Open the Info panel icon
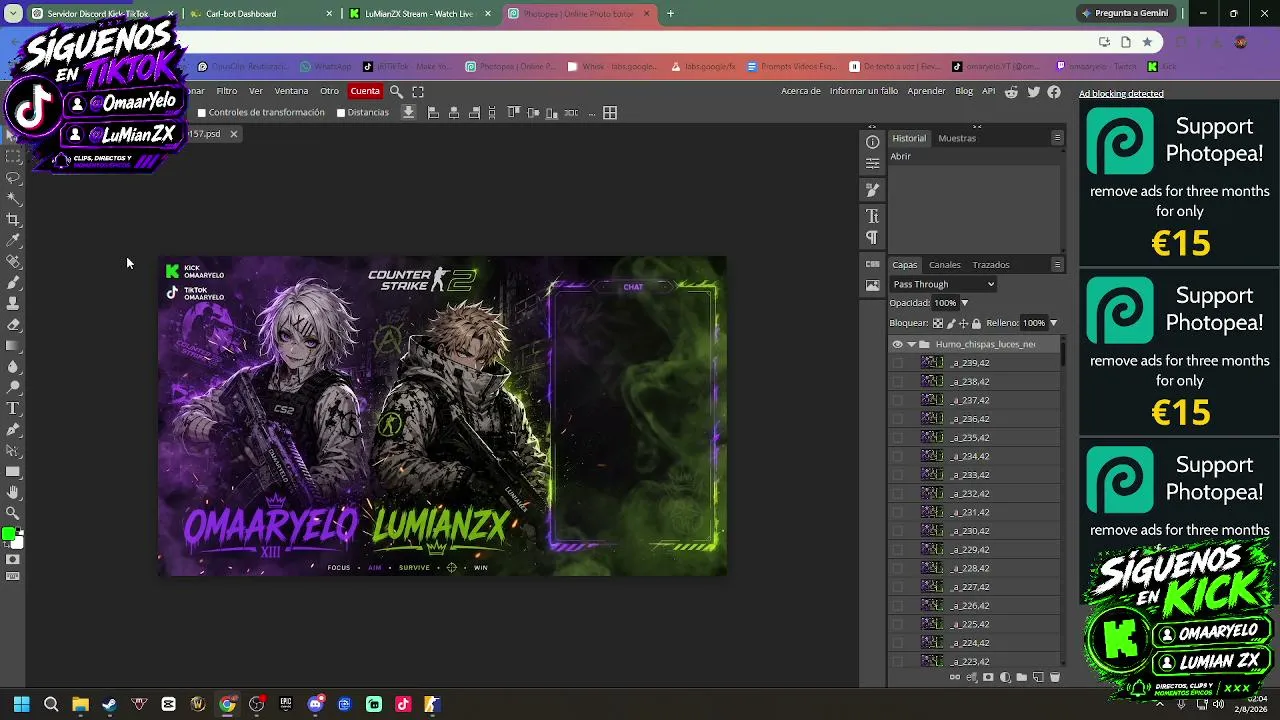1280x720 pixels. pyautogui.click(x=873, y=142)
